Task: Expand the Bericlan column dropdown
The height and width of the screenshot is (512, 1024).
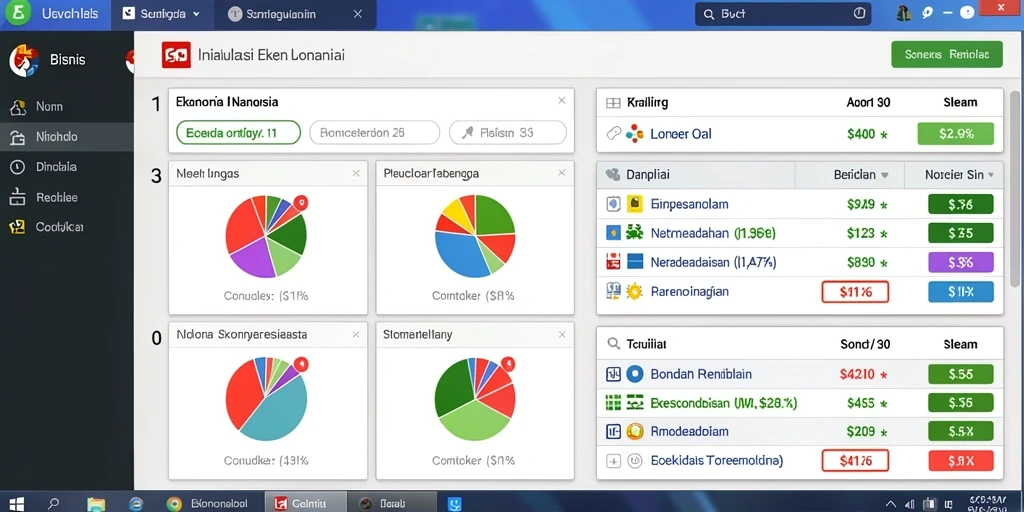Action: [x=885, y=175]
